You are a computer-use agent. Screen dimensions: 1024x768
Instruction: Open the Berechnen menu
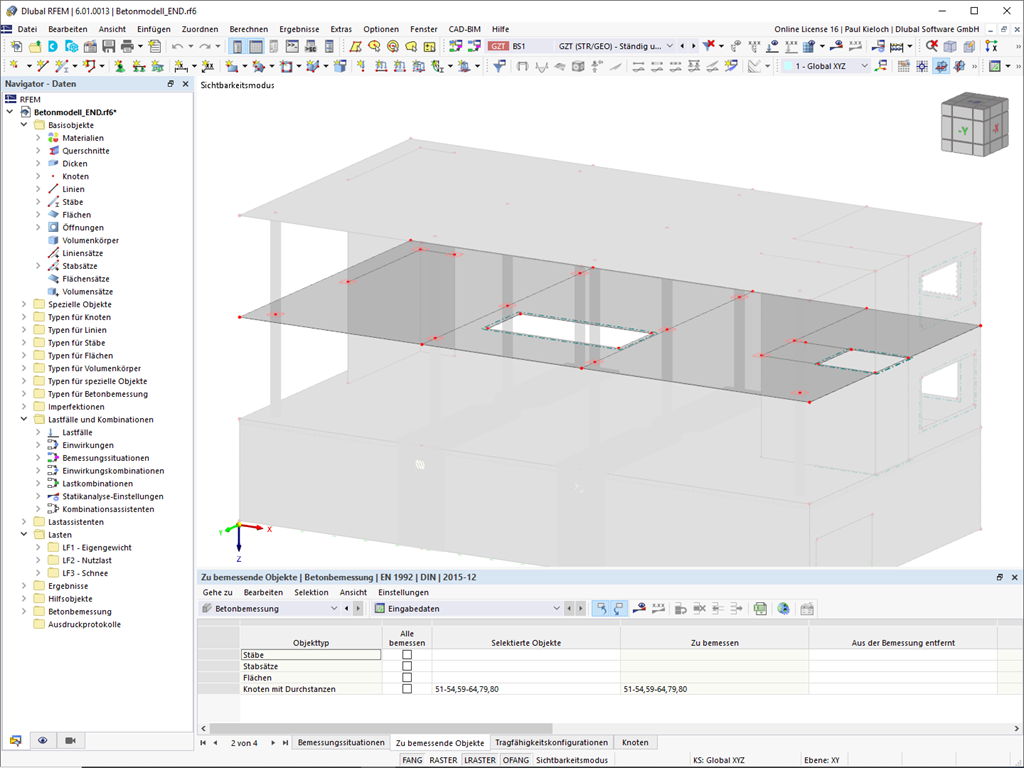coord(249,29)
